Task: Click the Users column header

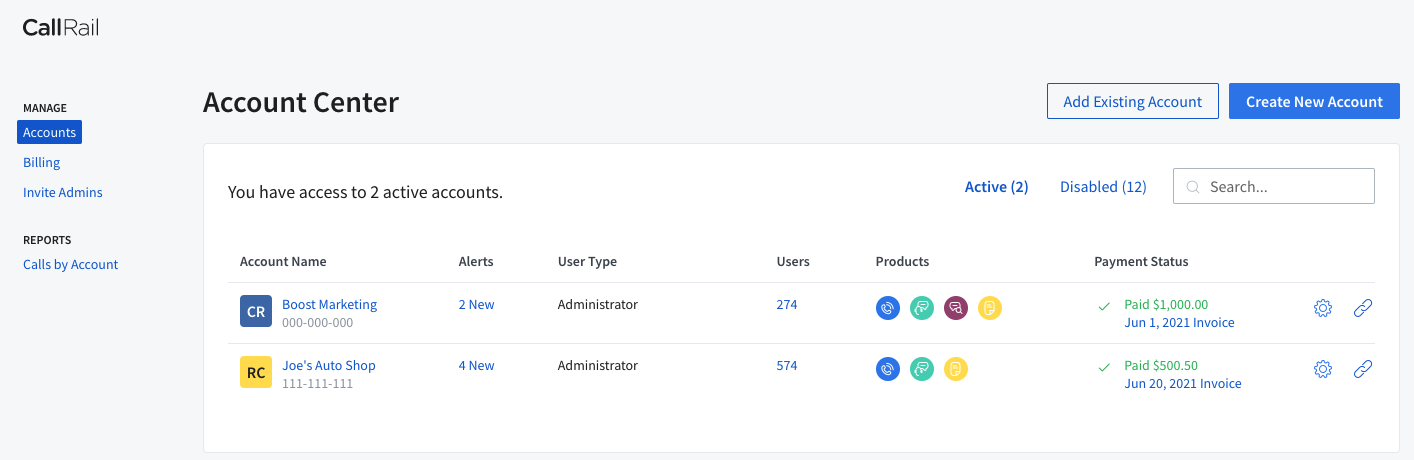Action: 793,261
